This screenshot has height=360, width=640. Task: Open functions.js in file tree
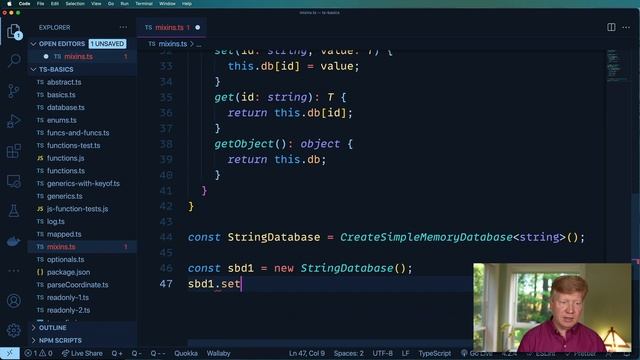pyautogui.click(x=65, y=158)
